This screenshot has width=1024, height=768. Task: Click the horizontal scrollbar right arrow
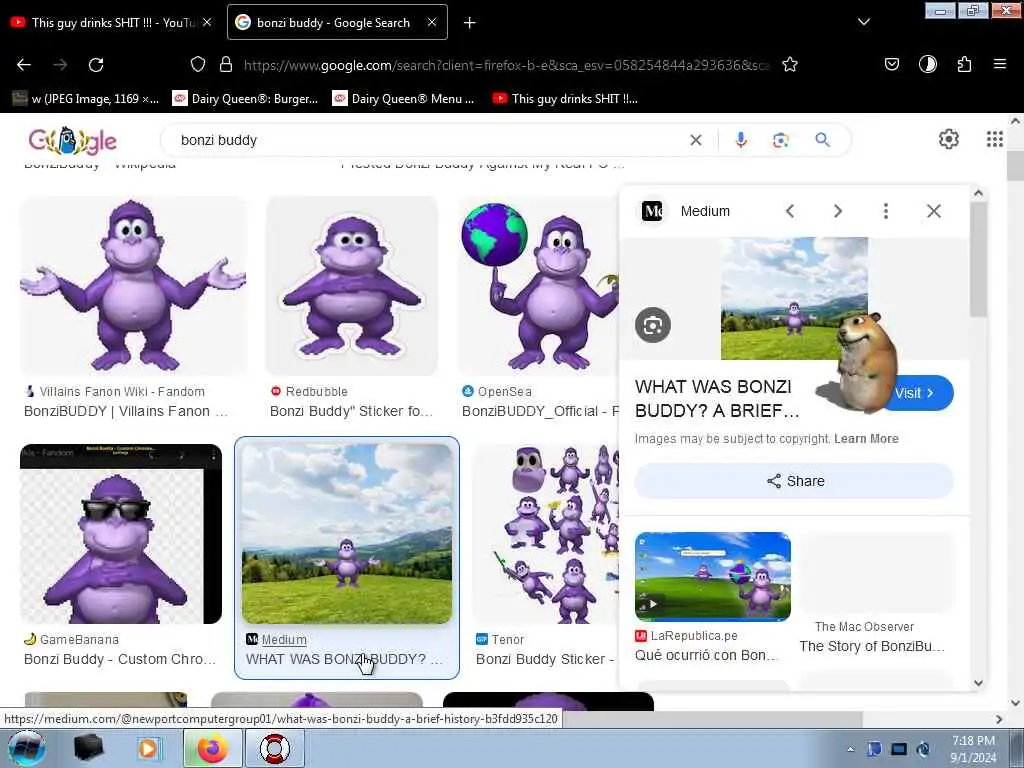click(x=999, y=719)
